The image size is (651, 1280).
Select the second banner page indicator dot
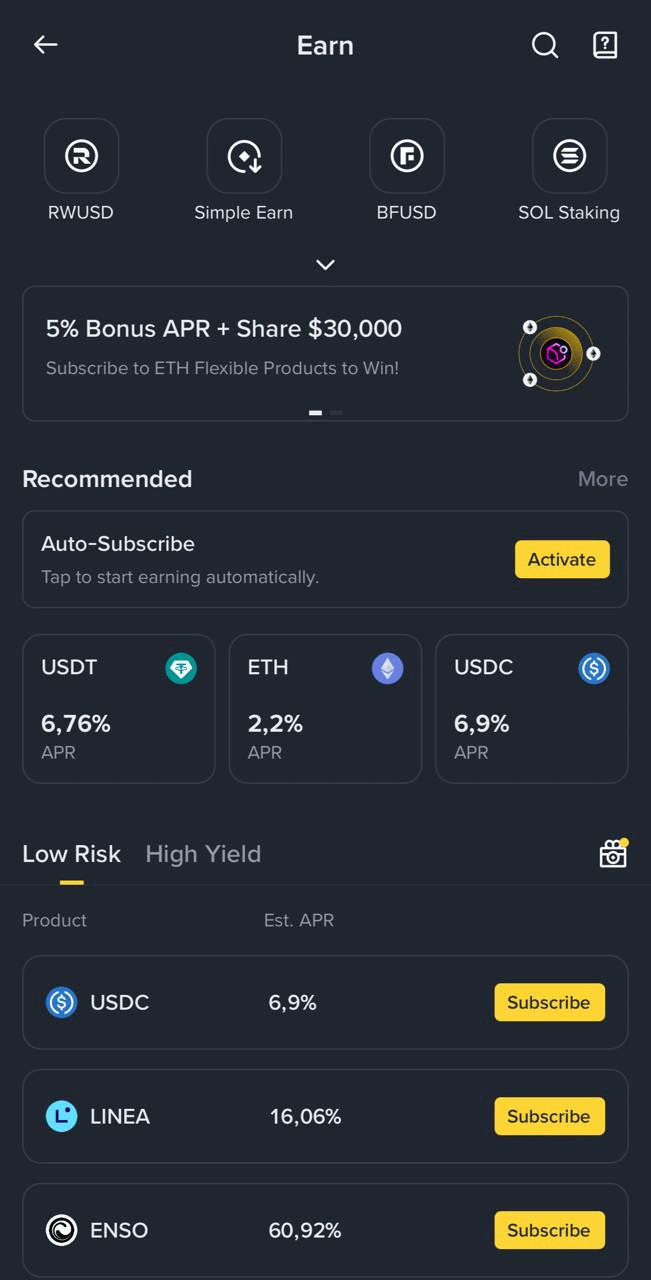click(x=336, y=412)
